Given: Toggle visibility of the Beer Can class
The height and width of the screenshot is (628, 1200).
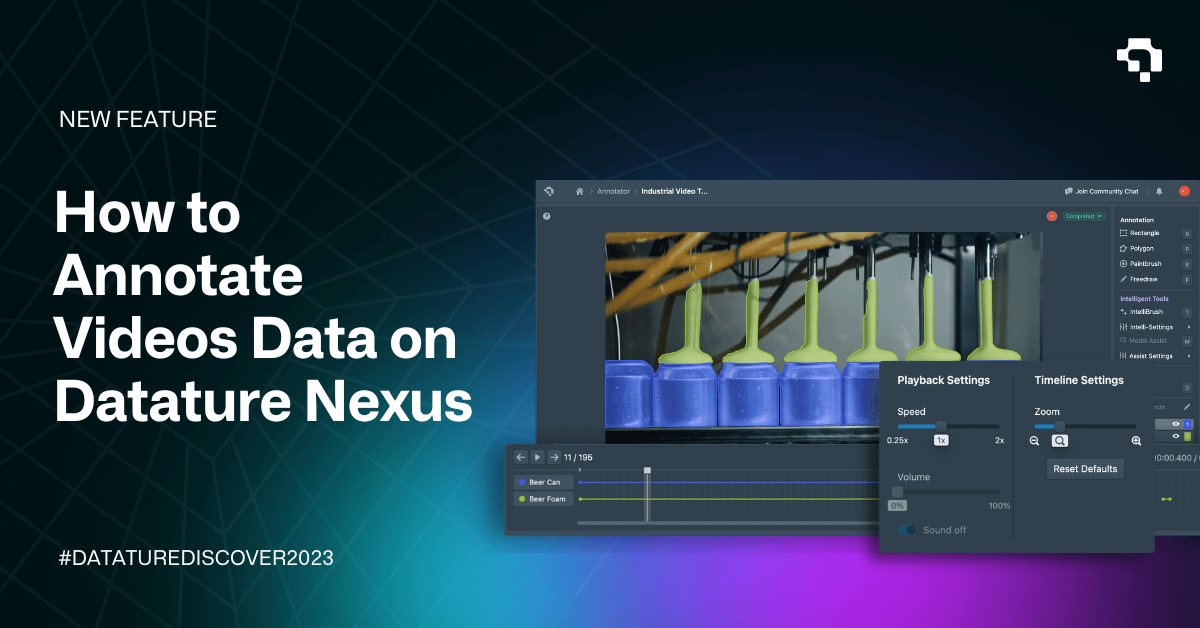Looking at the screenshot, I should [522, 482].
